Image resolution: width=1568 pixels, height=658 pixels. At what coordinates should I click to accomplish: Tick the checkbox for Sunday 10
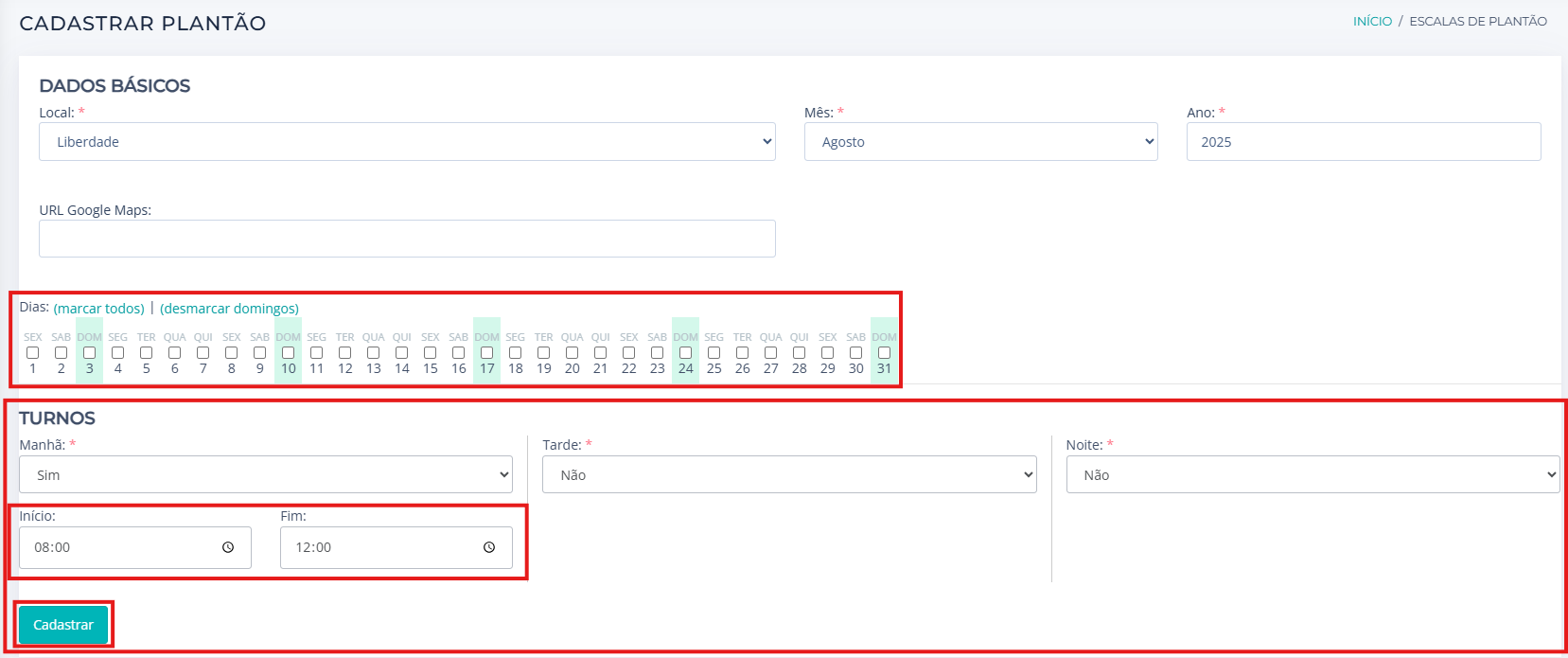tap(289, 353)
